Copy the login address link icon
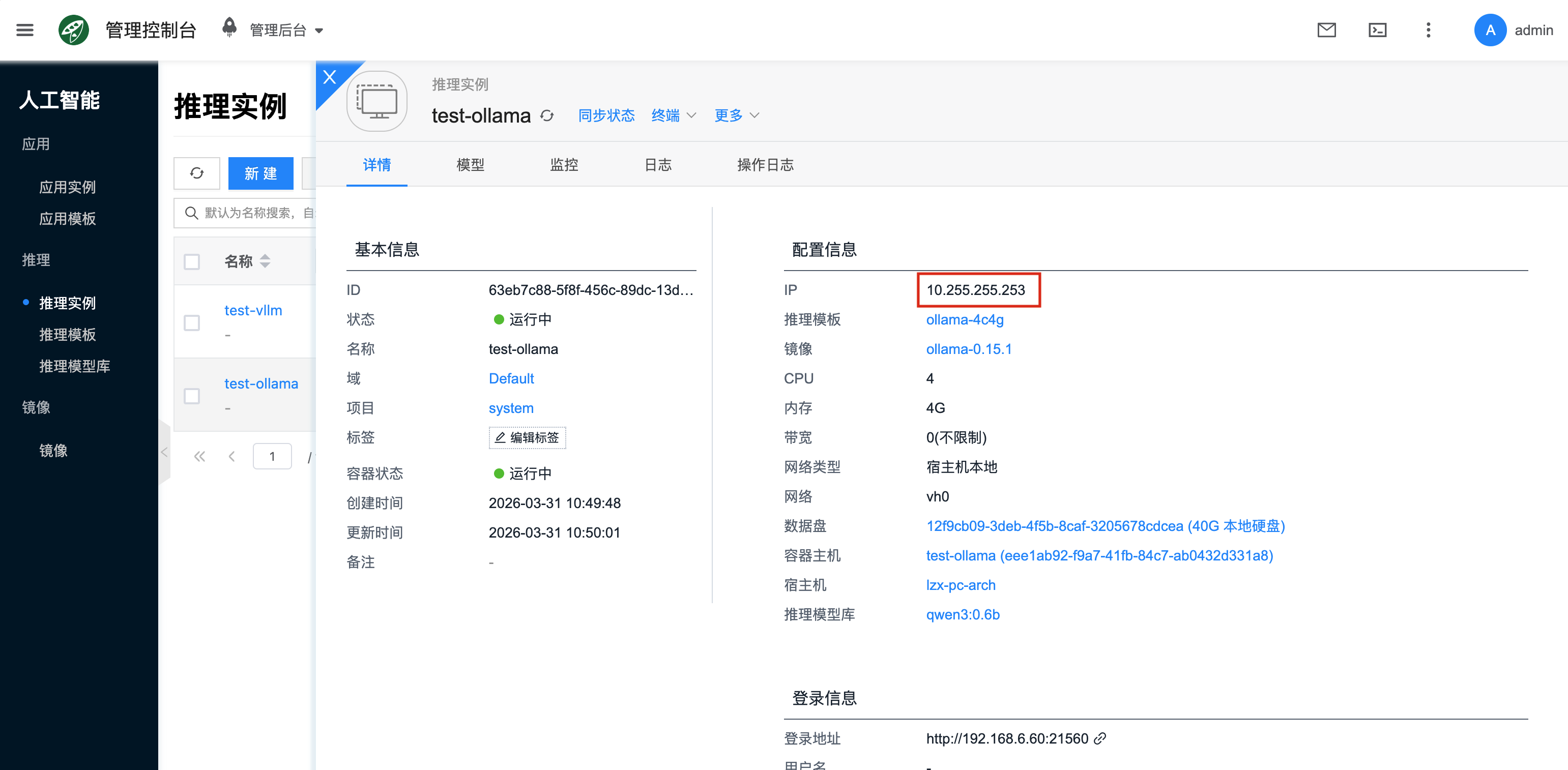Image resolution: width=1568 pixels, height=770 pixels. pyautogui.click(x=1100, y=738)
